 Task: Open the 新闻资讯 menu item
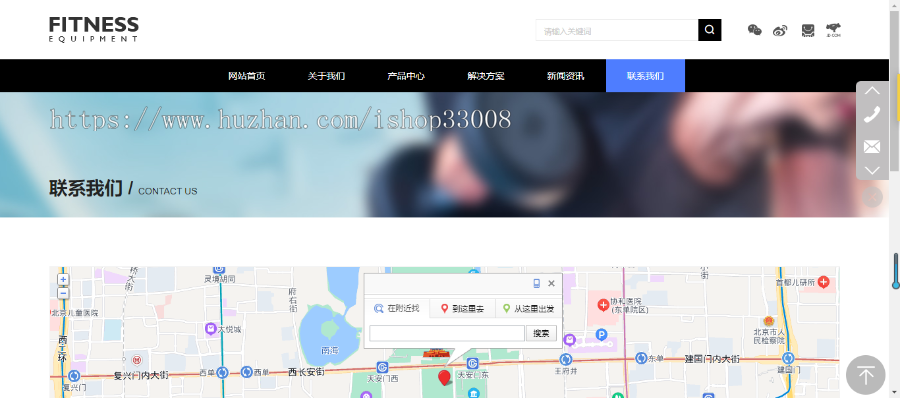point(565,76)
